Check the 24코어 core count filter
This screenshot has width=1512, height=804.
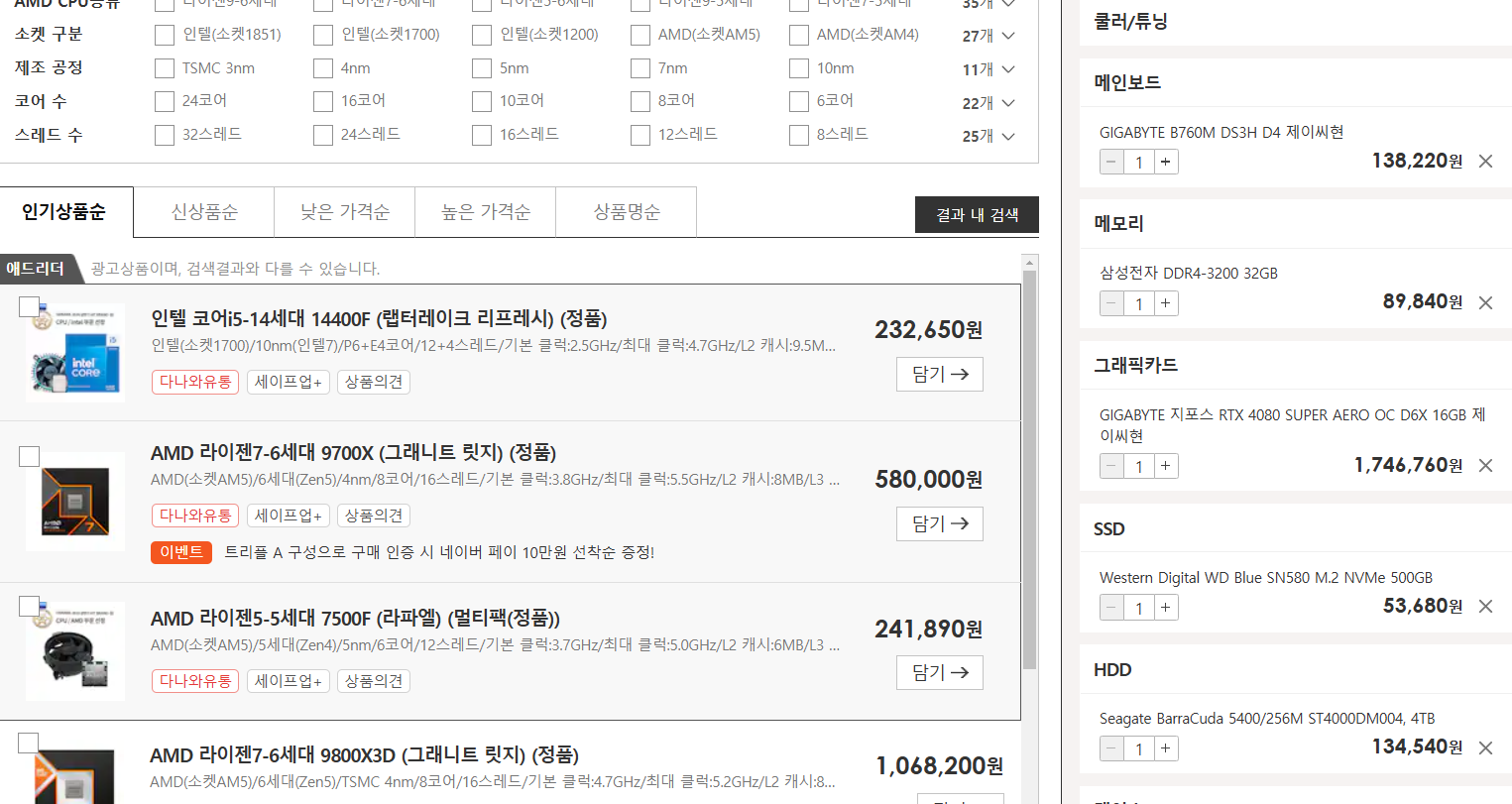point(165,101)
